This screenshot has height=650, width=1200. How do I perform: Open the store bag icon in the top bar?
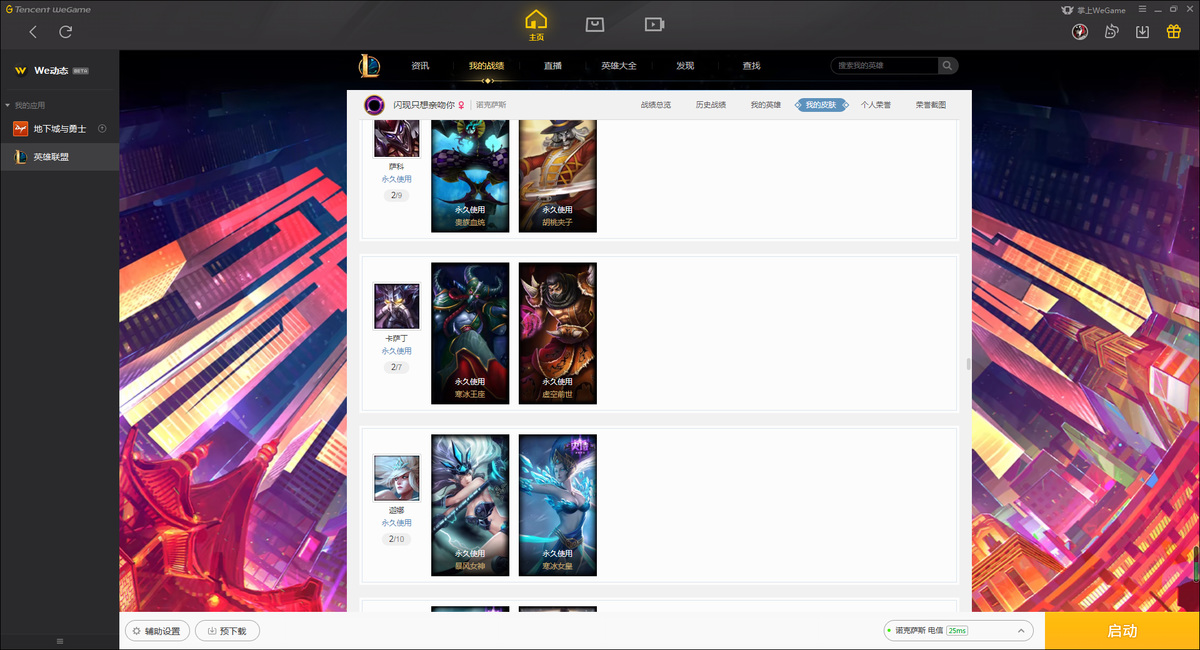pyautogui.click(x=595, y=24)
